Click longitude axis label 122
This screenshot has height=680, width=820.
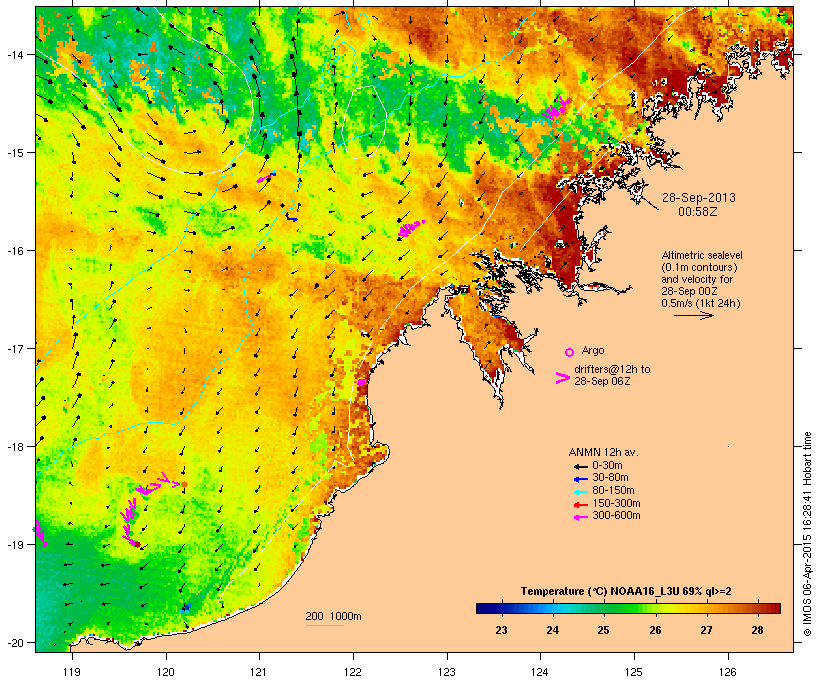tap(353, 672)
